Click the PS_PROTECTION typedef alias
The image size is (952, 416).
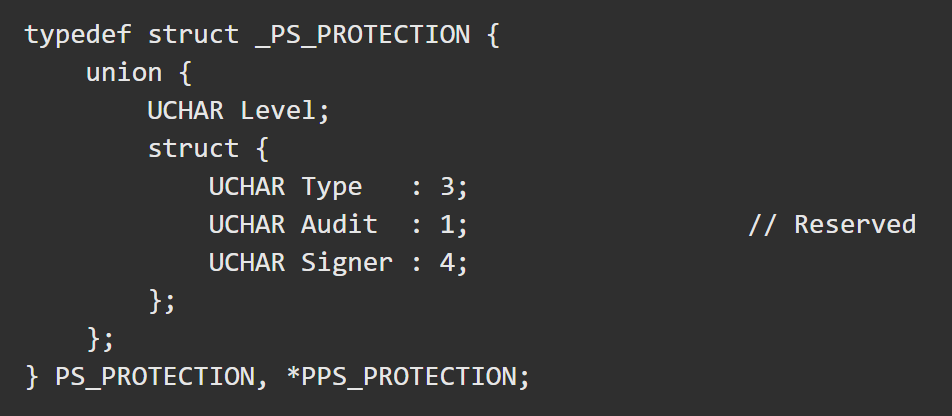pyautogui.click(x=154, y=377)
